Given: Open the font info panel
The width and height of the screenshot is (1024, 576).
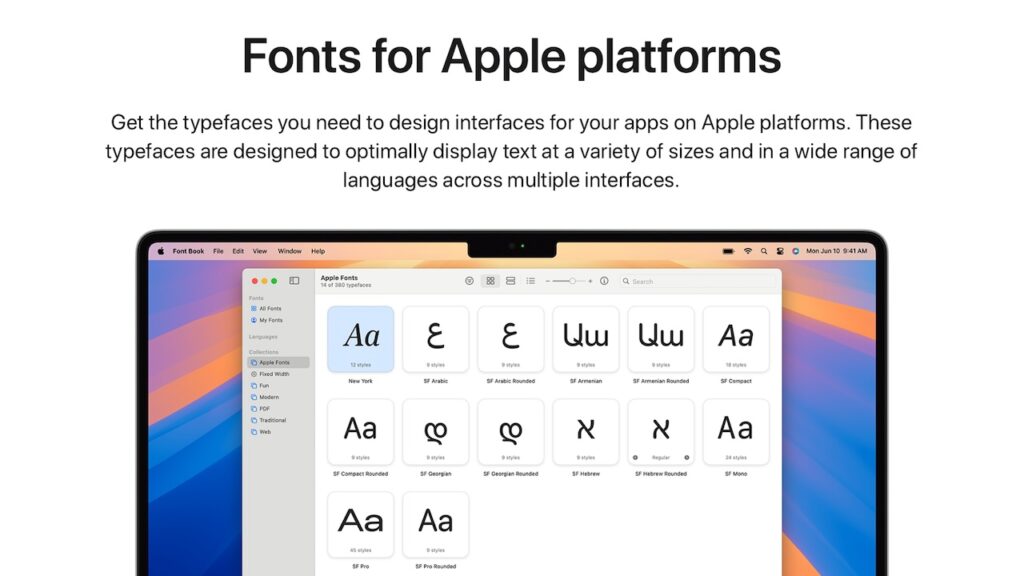Looking at the screenshot, I should coord(604,281).
